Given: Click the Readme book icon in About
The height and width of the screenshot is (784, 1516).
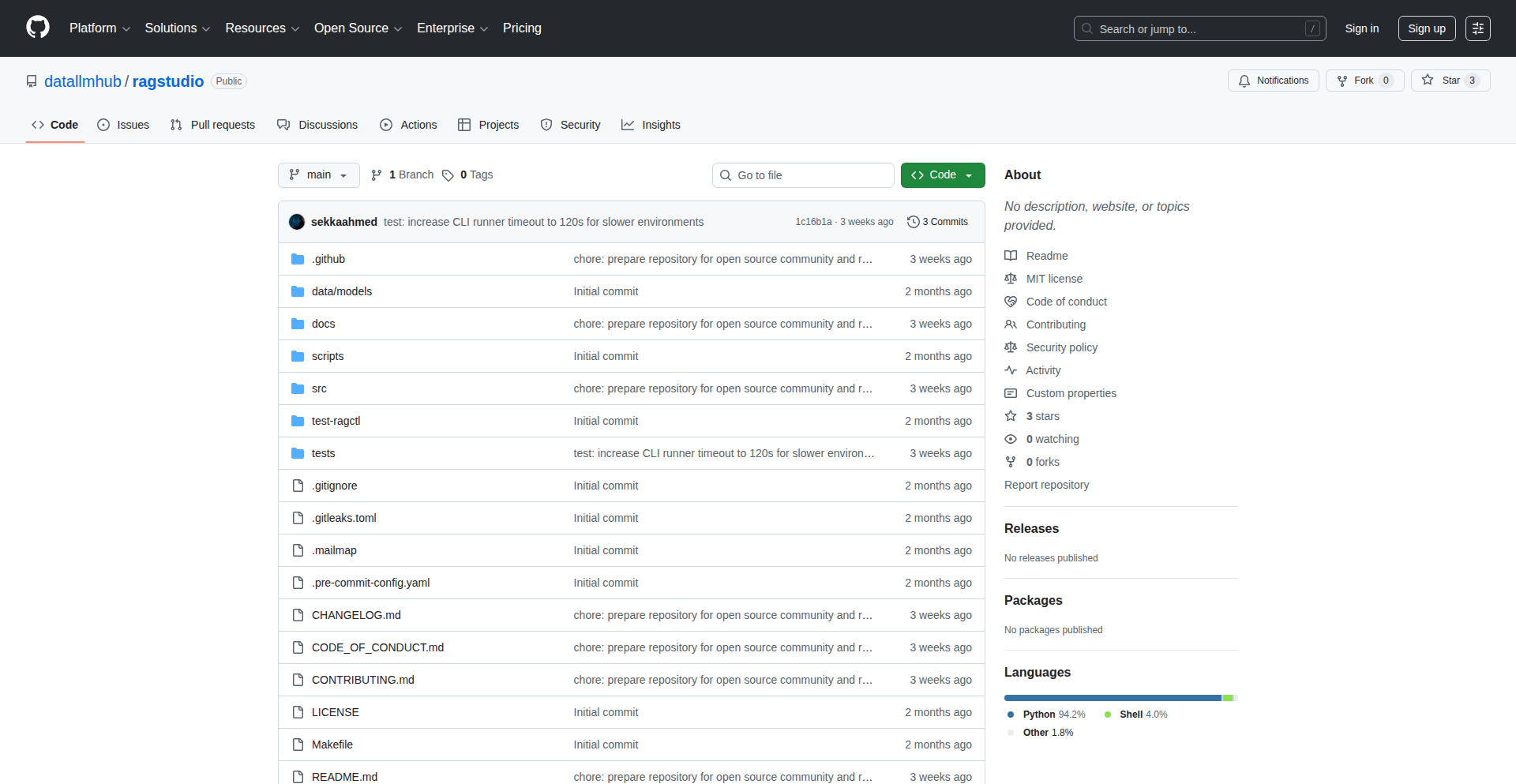Looking at the screenshot, I should click(1011, 255).
